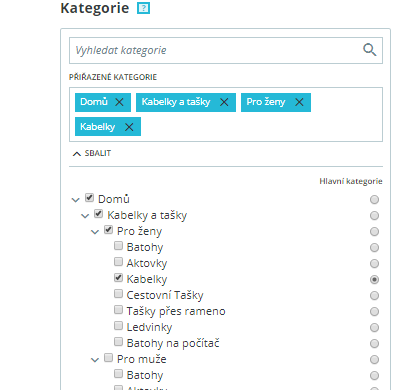Screen dimensions: 396x390
Task: Click the Ledvinky tree label
Action: [149, 327]
